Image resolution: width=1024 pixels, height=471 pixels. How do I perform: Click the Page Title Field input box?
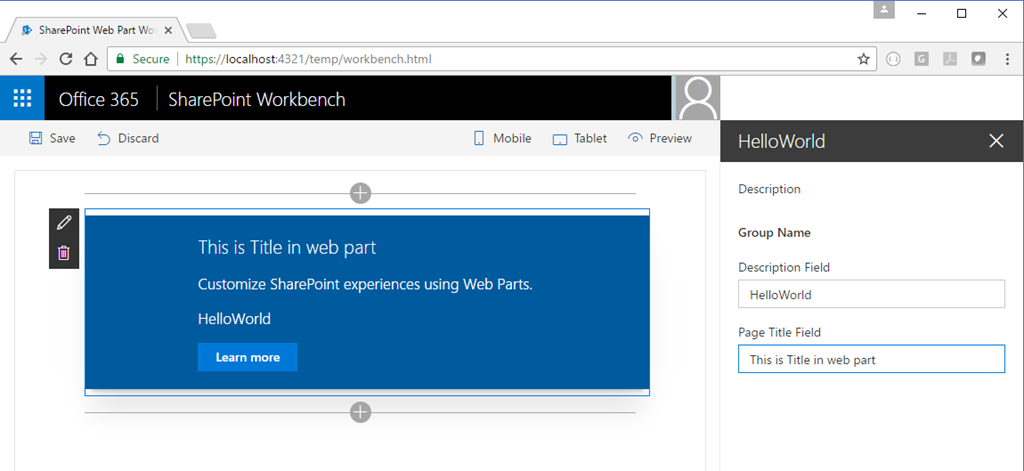(x=871, y=359)
